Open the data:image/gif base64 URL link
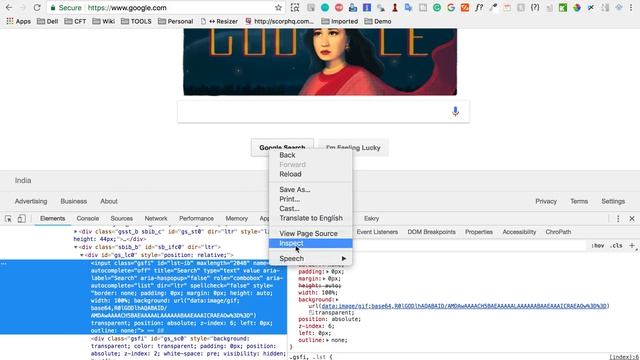This screenshot has height=360, width=640. click(464, 306)
